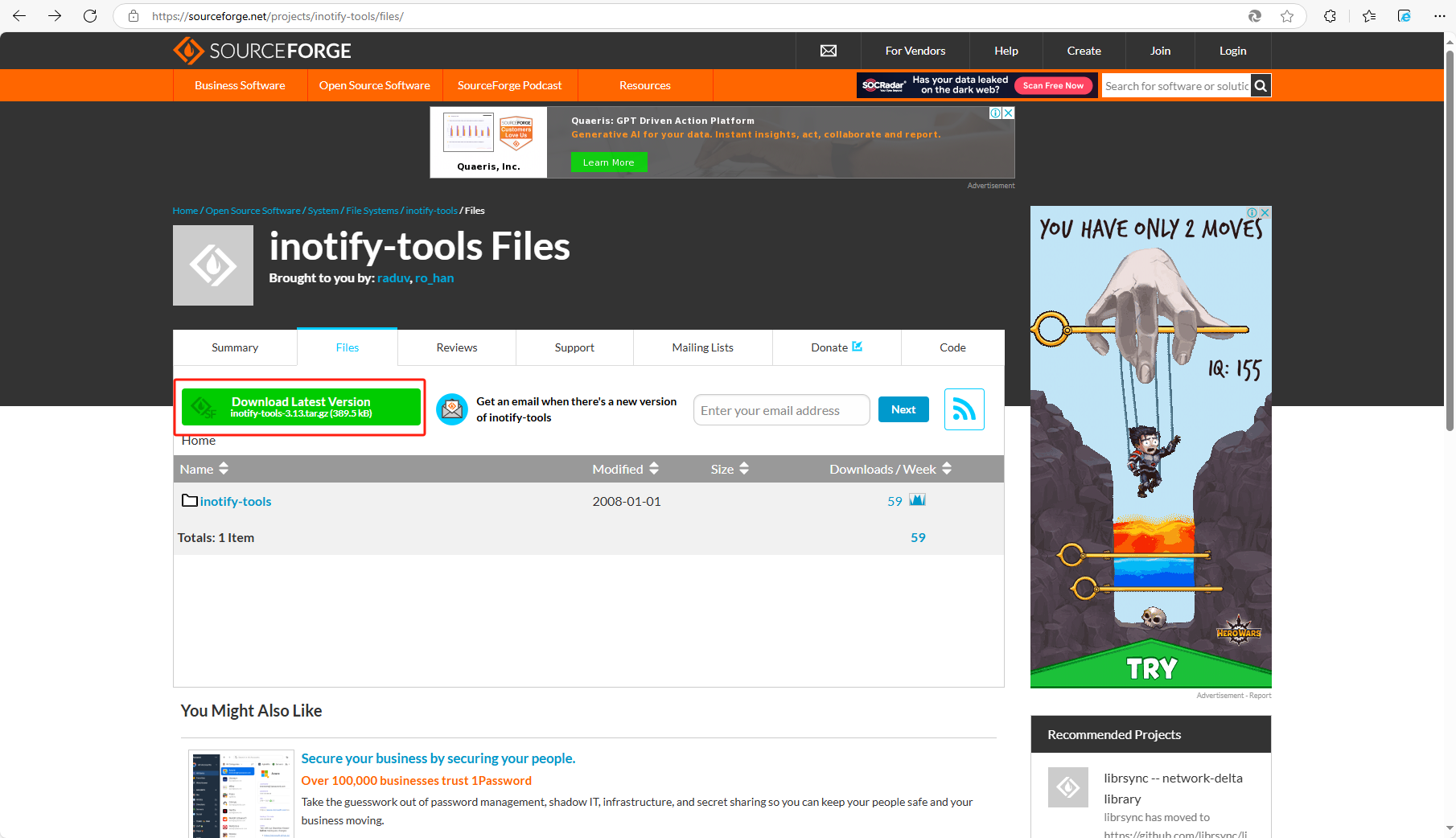Sort the file list by Modified date
This screenshot has height=838, width=1456.
tap(626, 469)
